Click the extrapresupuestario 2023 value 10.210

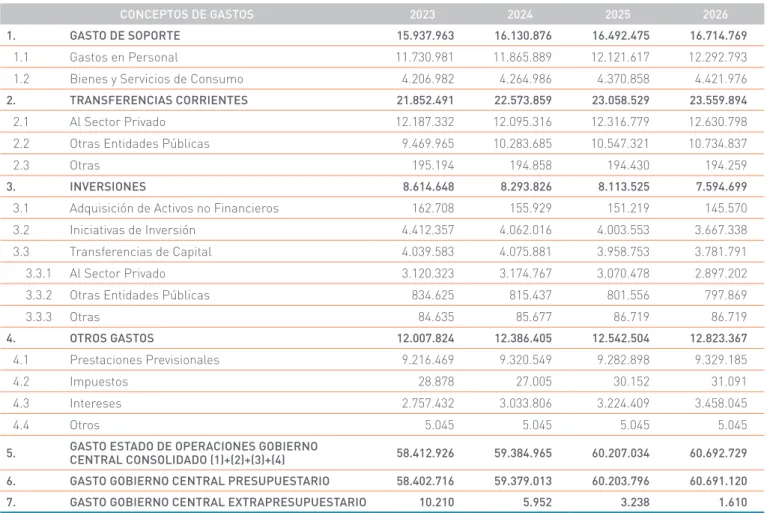click(437, 502)
